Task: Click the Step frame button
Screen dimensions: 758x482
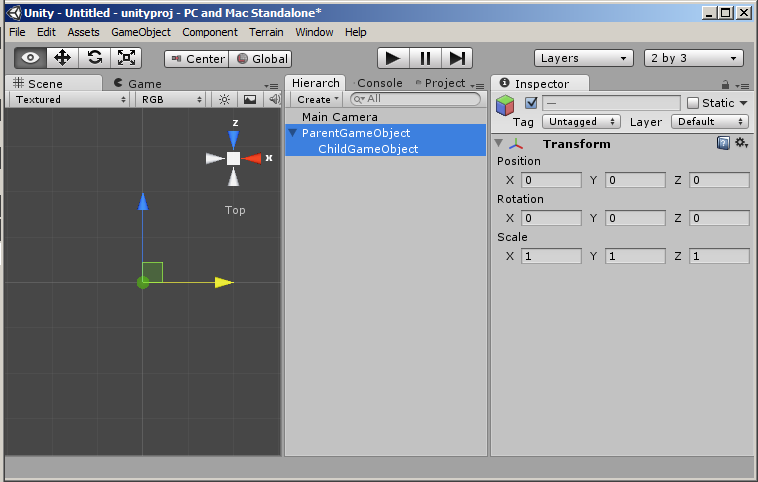Action: point(457,58)
